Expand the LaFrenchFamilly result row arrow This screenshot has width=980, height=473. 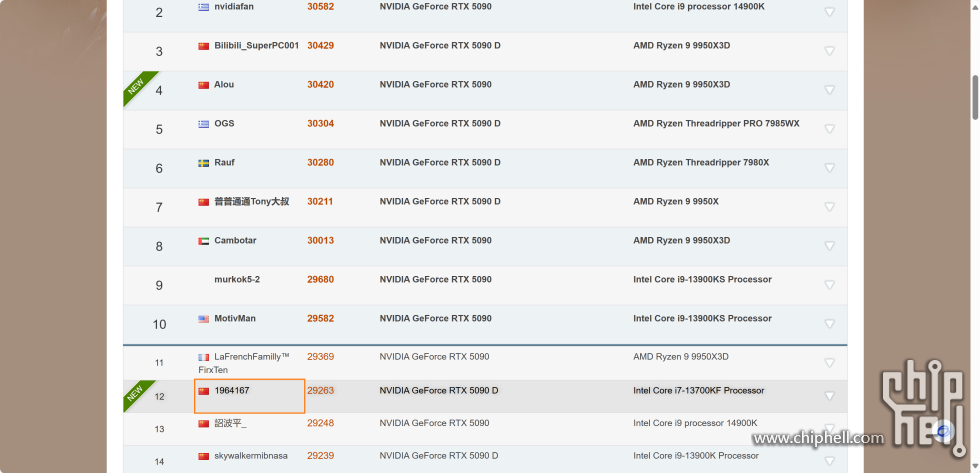coord(829,362)
